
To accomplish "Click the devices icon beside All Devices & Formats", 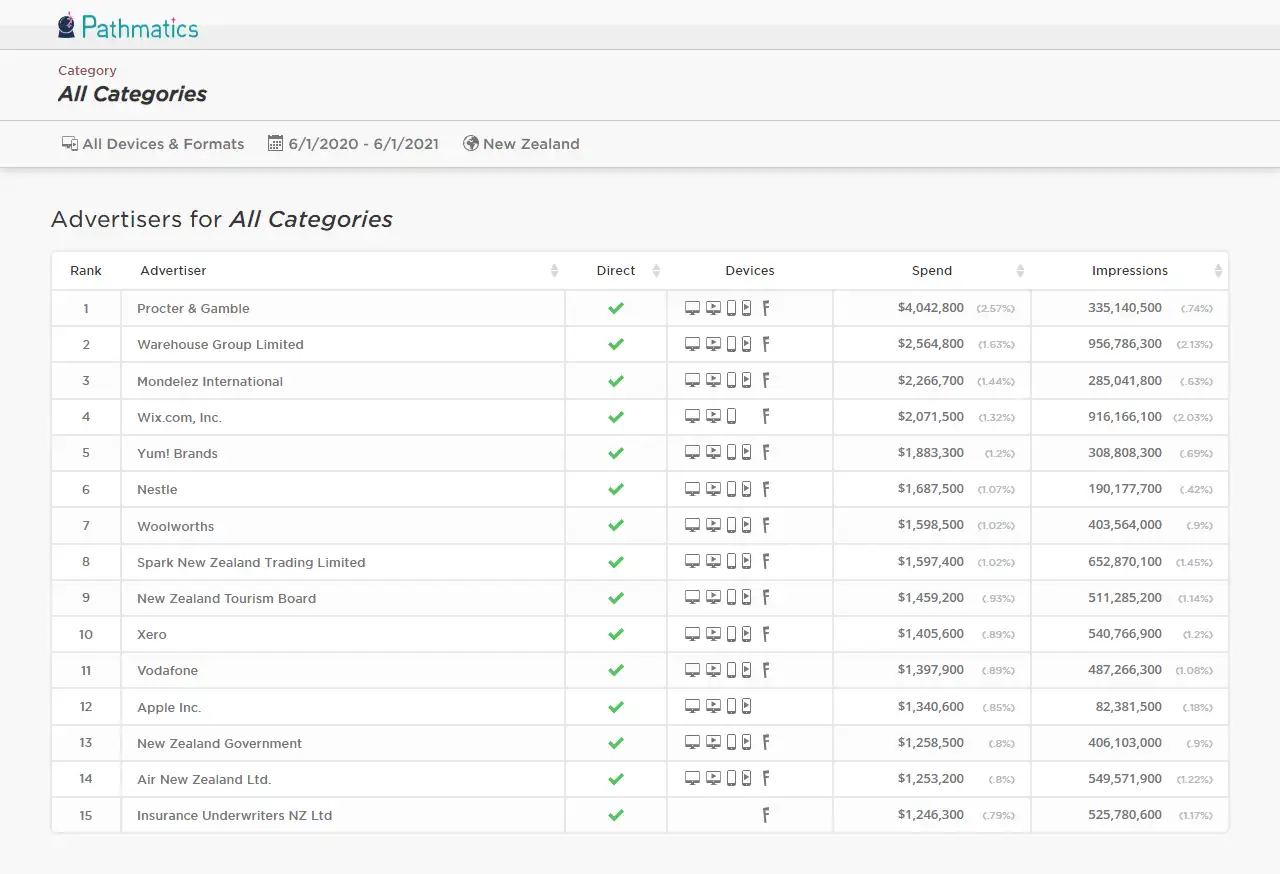I will 70,144.
